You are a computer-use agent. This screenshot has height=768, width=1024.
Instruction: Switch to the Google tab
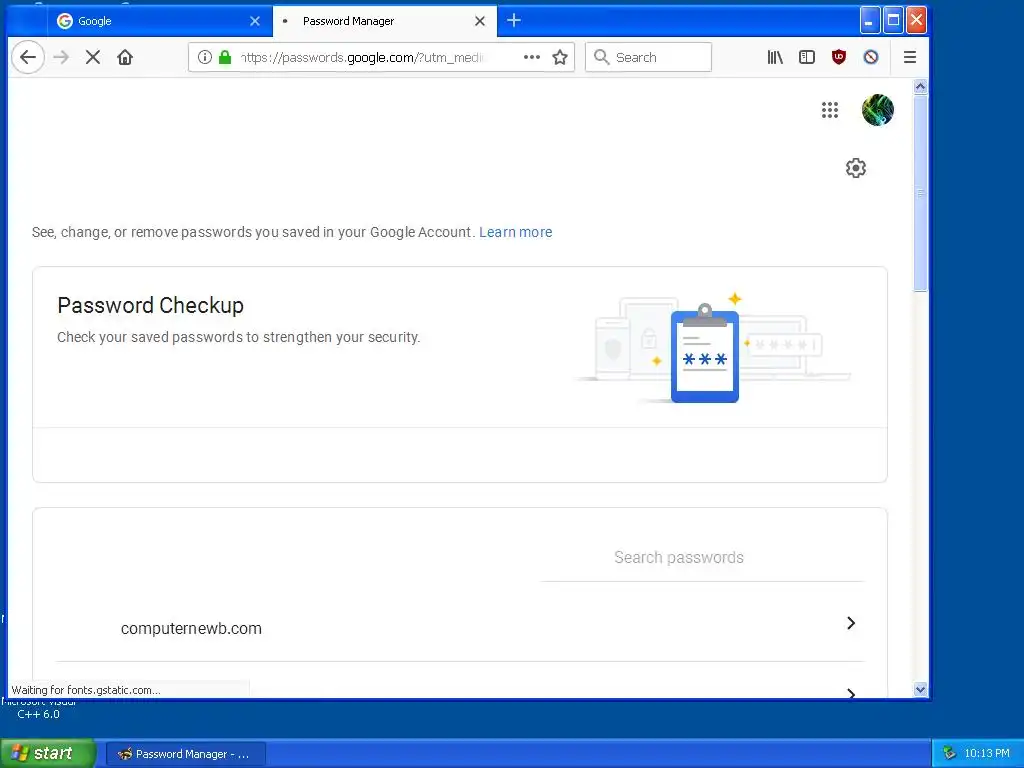tap(160, 21)
